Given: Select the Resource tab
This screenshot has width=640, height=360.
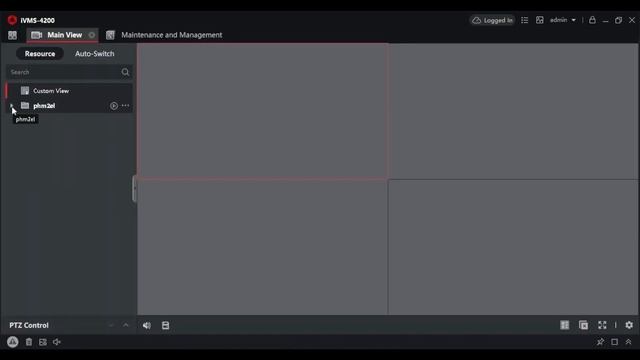Looking at the screenshot, I should coord(40,53).
